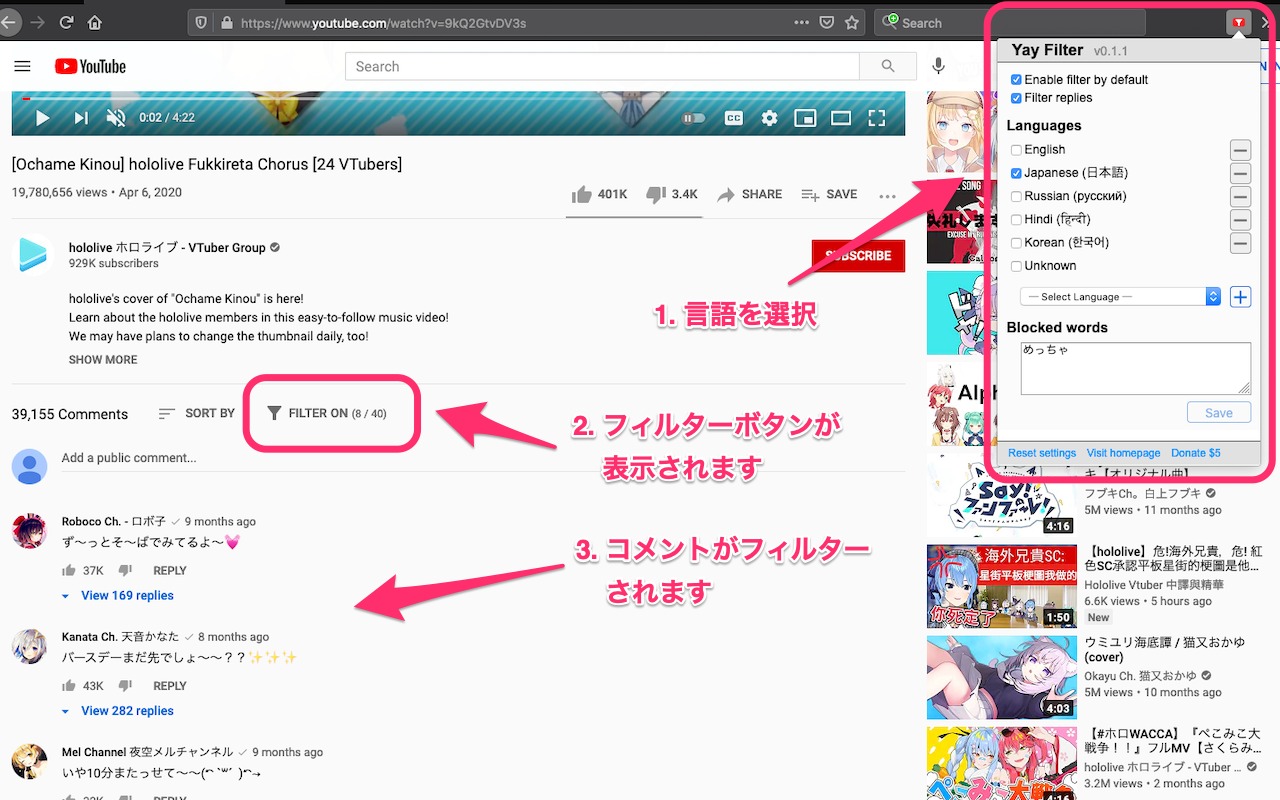Viewport: 1280px width, 800px height.
Task: Toggle Filter replies checkbox
Action: tap(1016, 98)
